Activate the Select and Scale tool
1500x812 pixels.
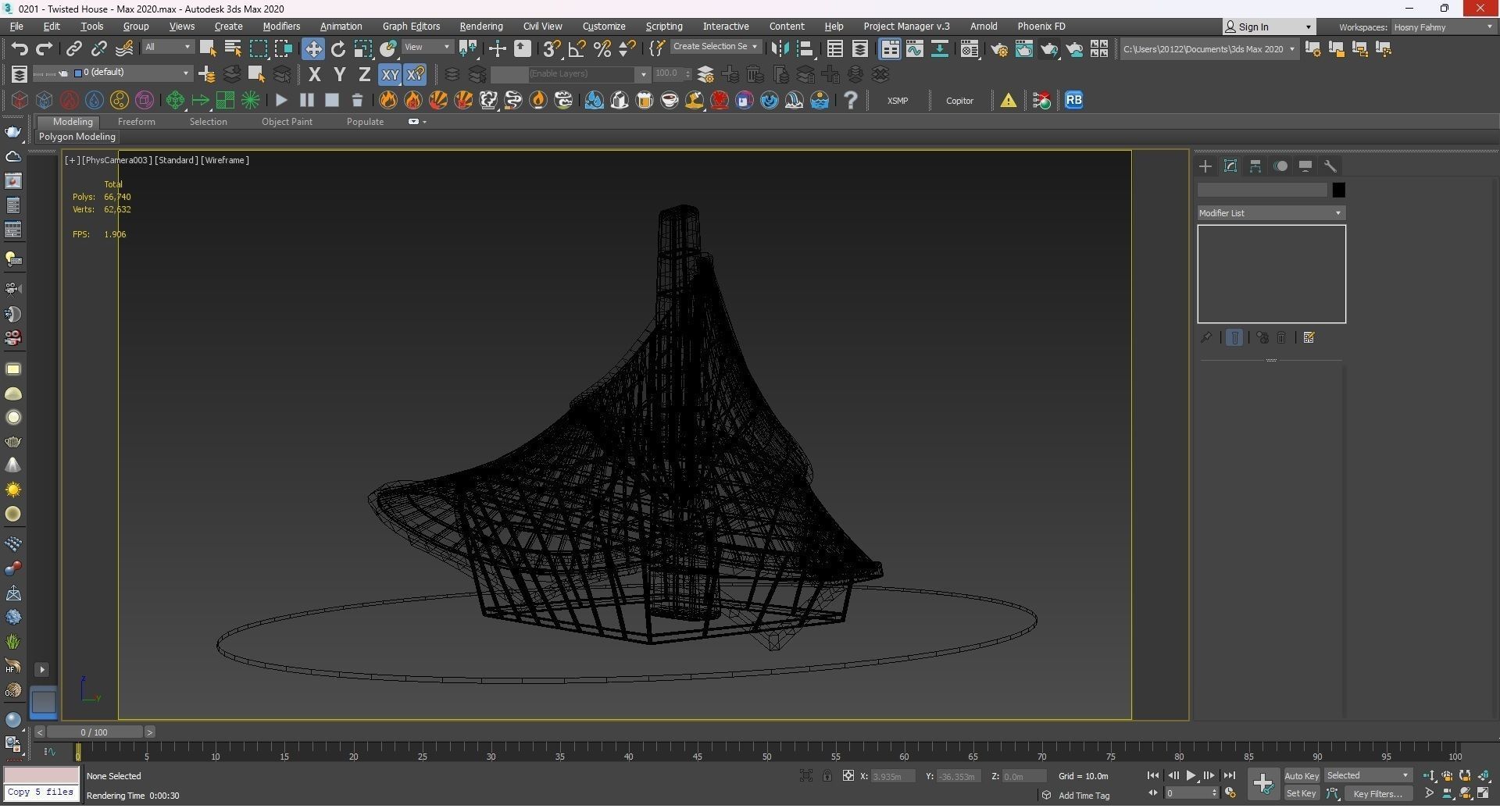pos(363,48)
